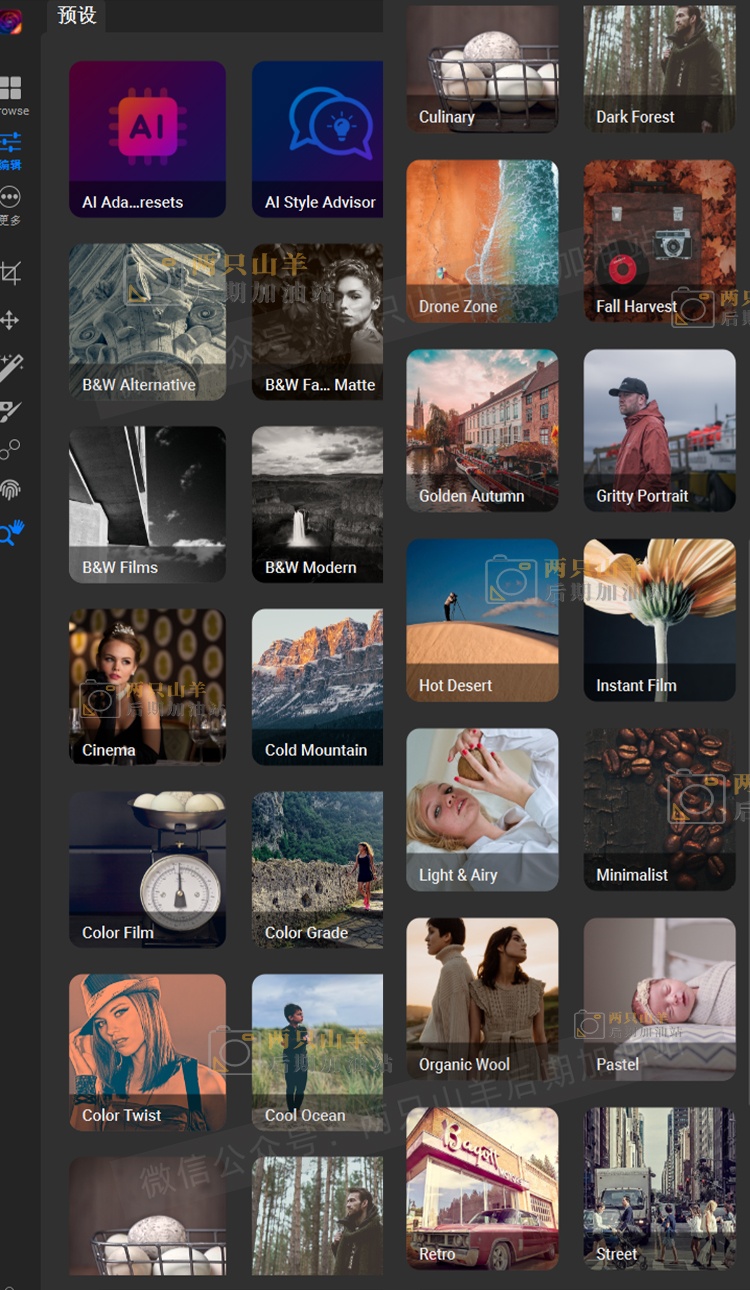Open the 预设 presets tab
Image resolution: width=750 pixels, height=1290 pixels.
(x=77, y=16)
